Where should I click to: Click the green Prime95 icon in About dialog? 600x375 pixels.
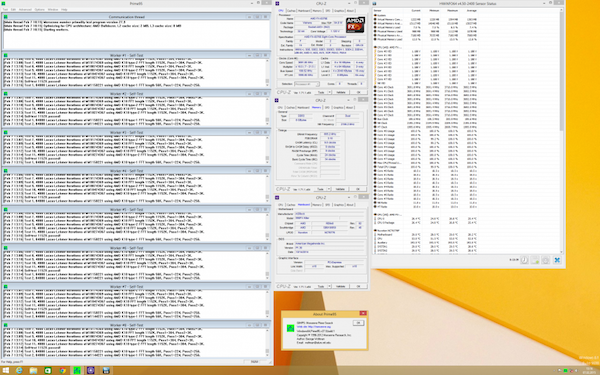tap(291, 328)
